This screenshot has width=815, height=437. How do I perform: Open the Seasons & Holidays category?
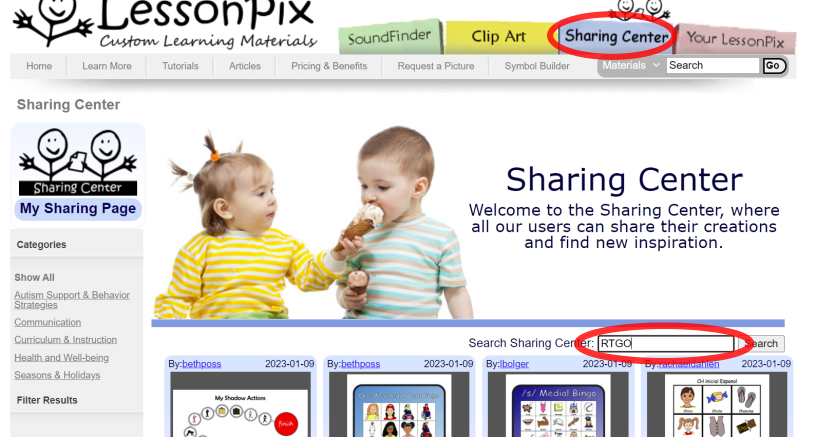[57, 375]
